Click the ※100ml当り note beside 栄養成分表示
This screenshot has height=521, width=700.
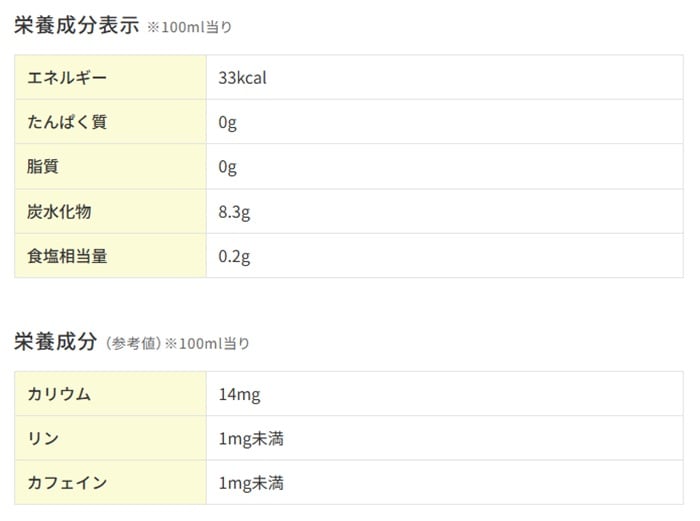(189, 28)
